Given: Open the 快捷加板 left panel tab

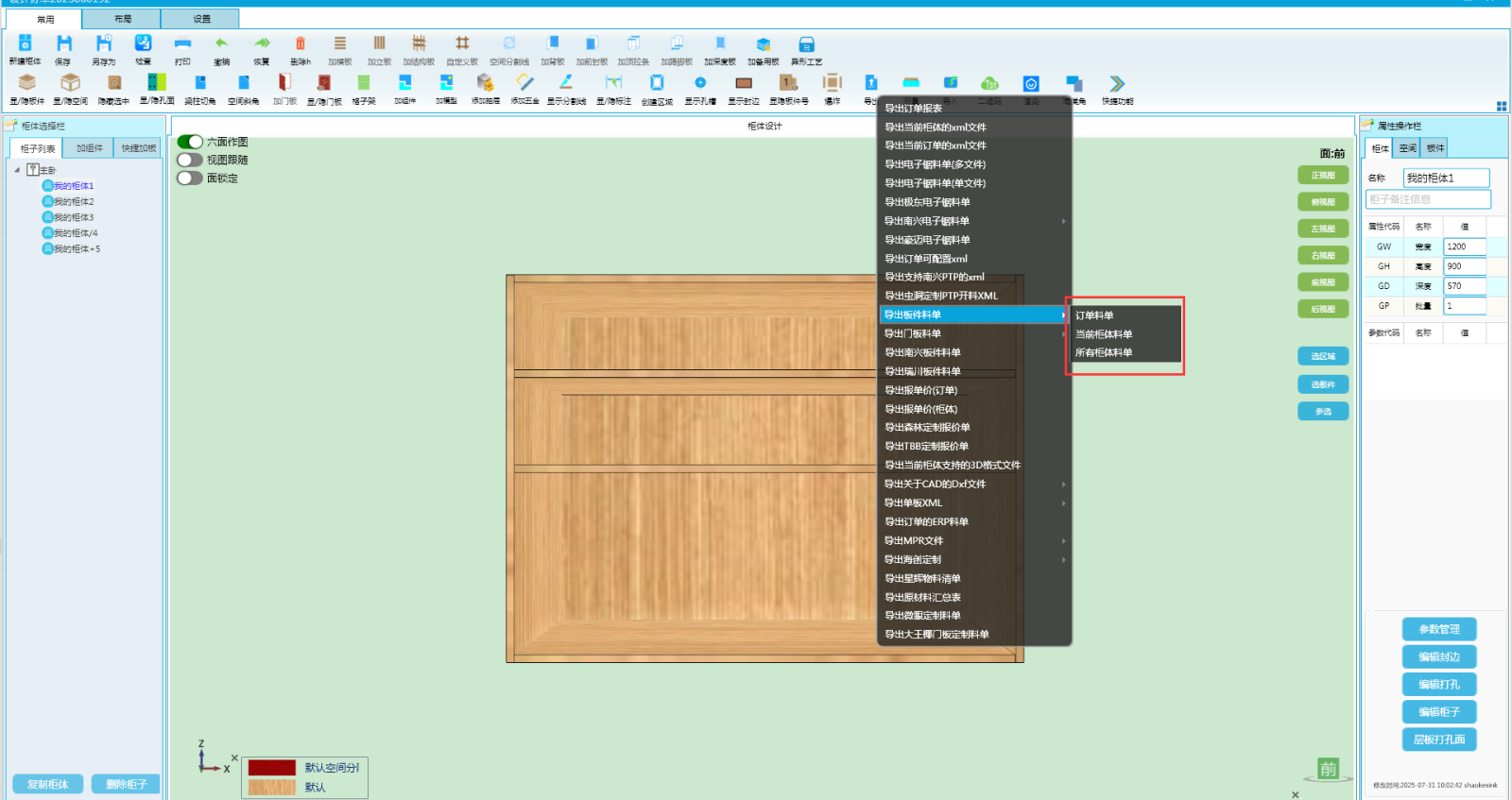Looking at the screenshot, I should pyautogui.click(x=138, y=148).
